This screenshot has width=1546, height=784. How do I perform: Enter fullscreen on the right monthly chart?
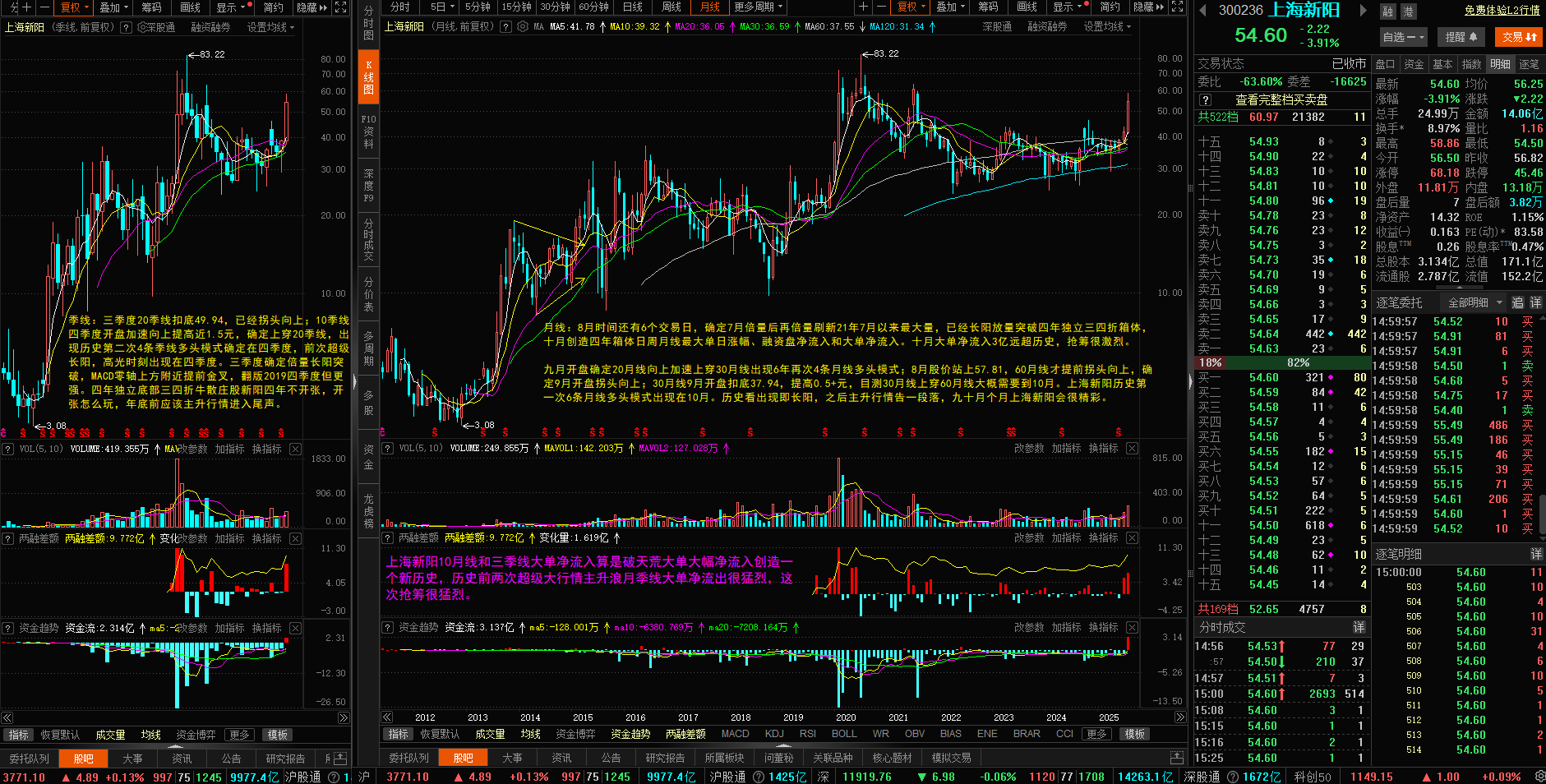[1177, 7]
